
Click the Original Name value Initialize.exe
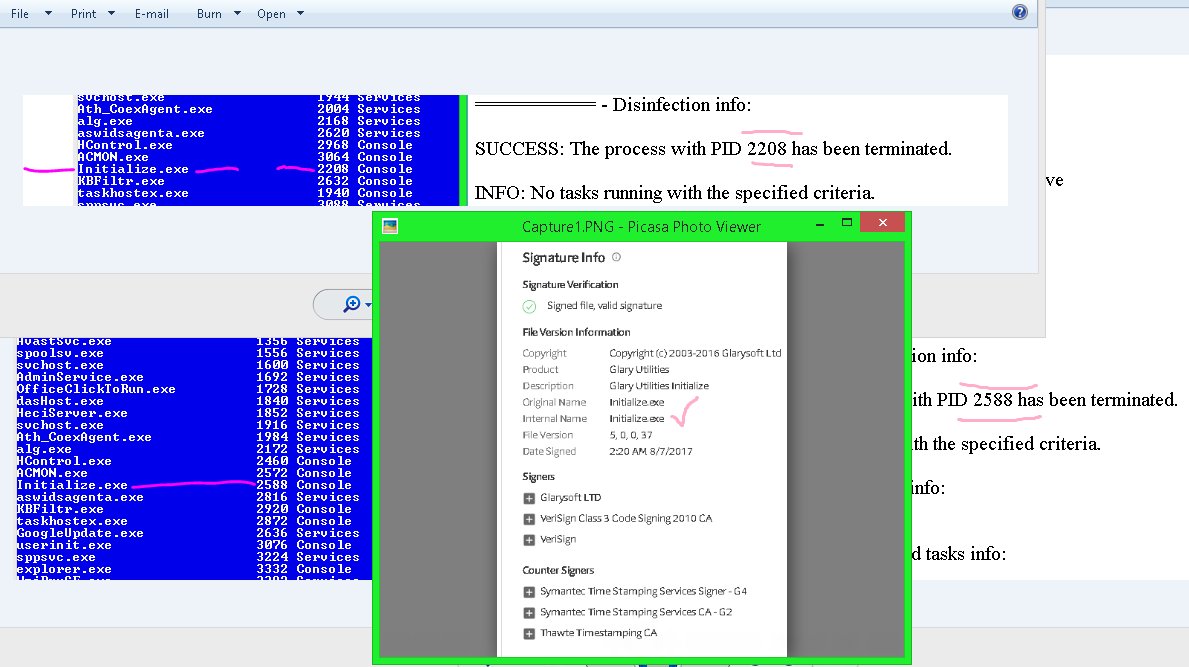click(x=637, y=402)
